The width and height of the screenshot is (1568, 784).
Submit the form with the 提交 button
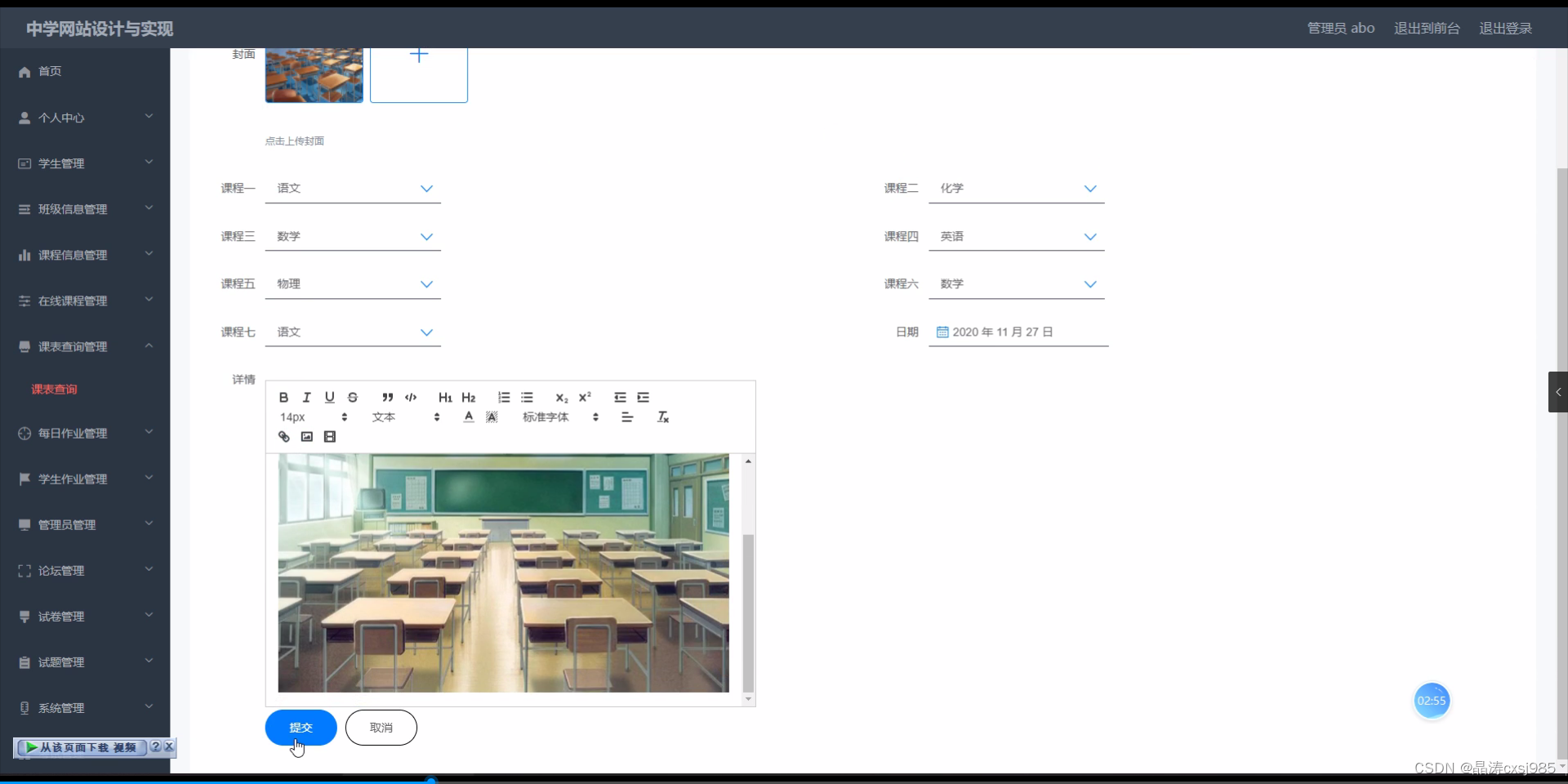pyautogui.click(x=301, y=728)
